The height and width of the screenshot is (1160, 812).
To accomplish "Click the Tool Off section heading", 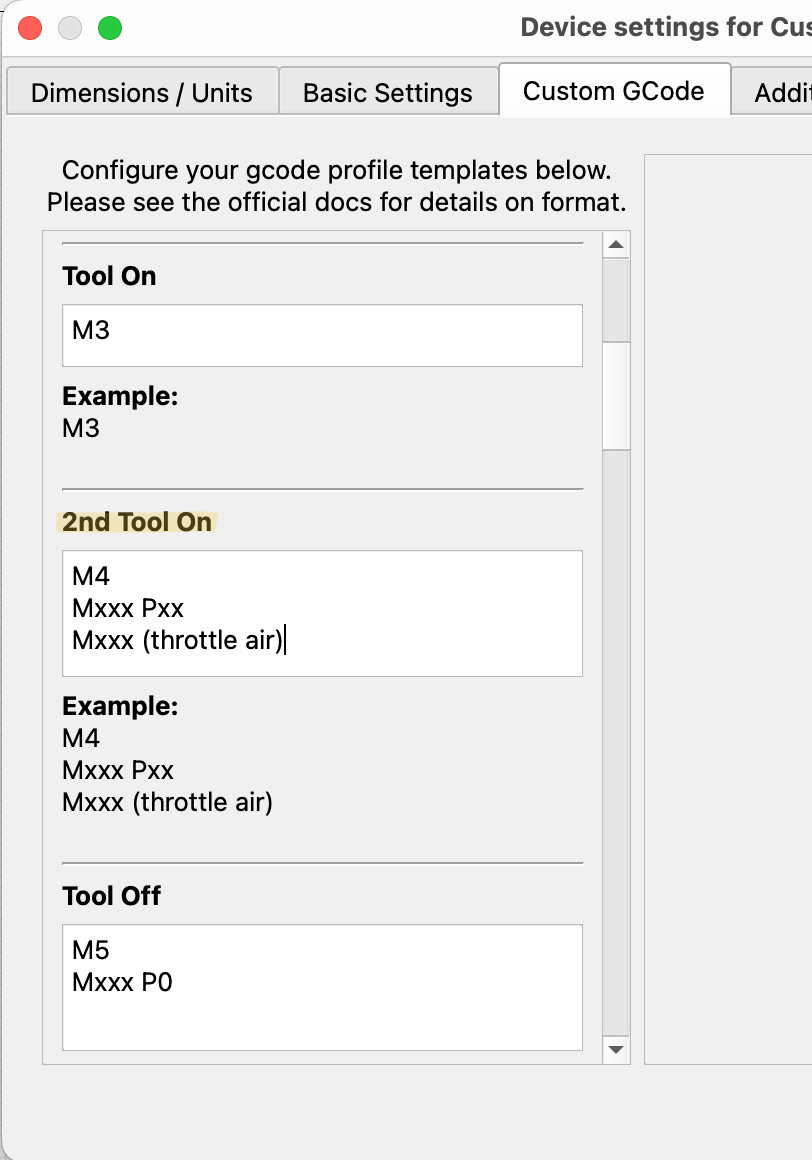I will [x=111, y=896].
